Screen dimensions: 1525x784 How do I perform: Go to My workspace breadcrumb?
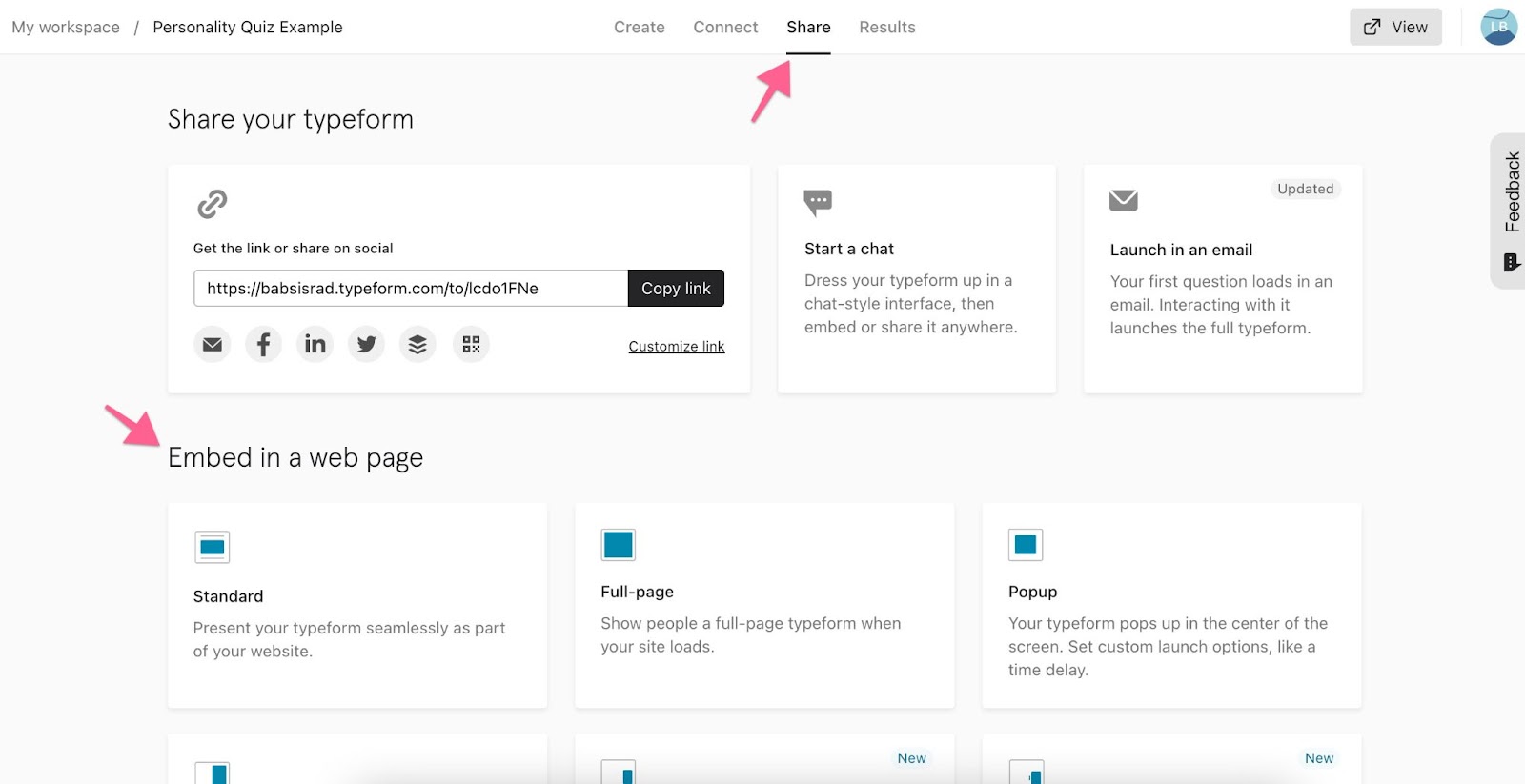pos(66,27)
